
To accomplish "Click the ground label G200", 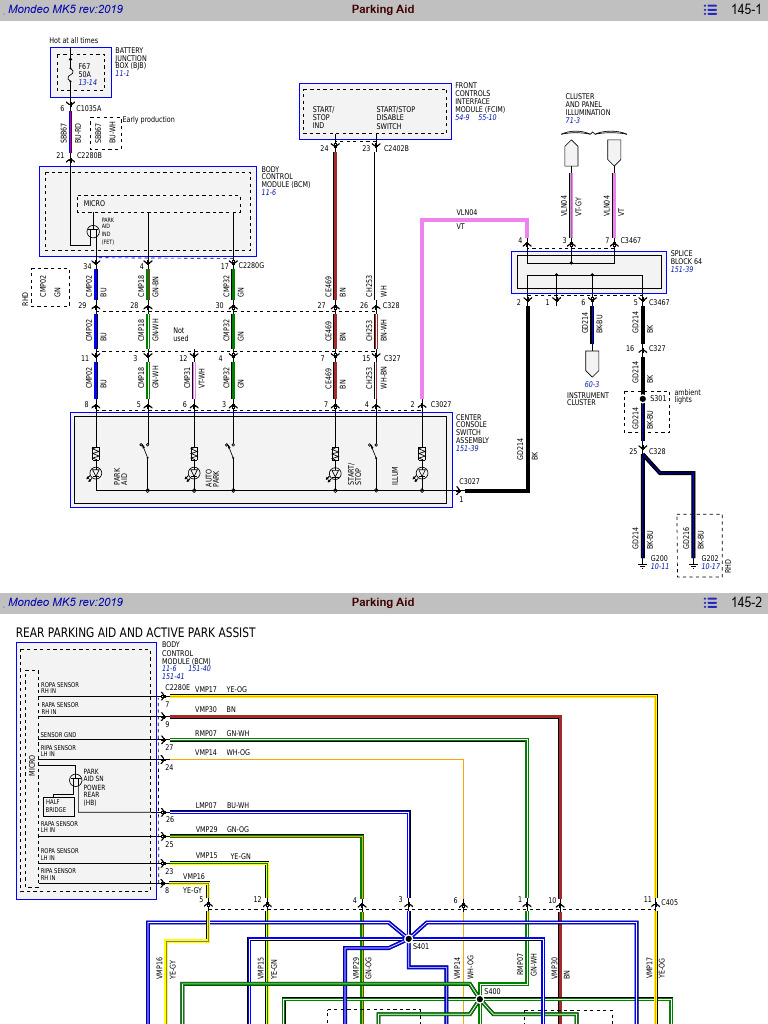I will (x=659, y=558).
